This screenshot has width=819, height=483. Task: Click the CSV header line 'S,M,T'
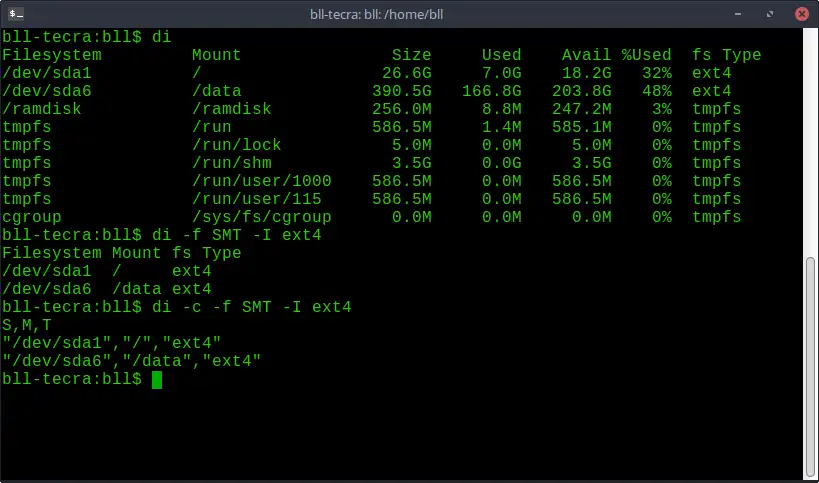[x=27, y=325]
